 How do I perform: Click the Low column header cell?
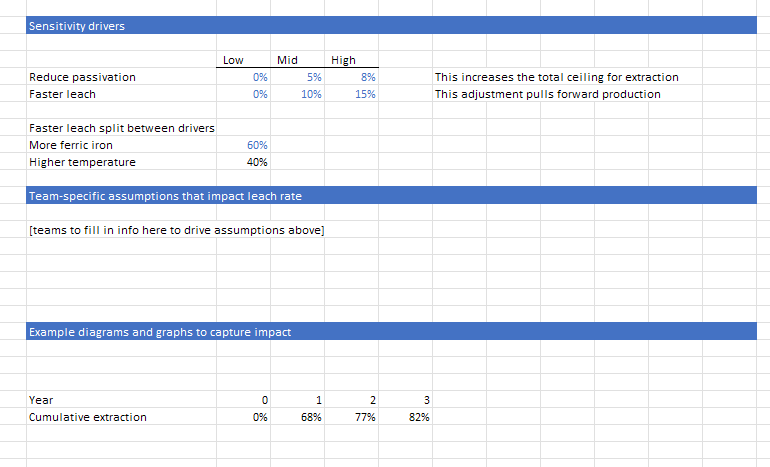[x=244, y=60]
